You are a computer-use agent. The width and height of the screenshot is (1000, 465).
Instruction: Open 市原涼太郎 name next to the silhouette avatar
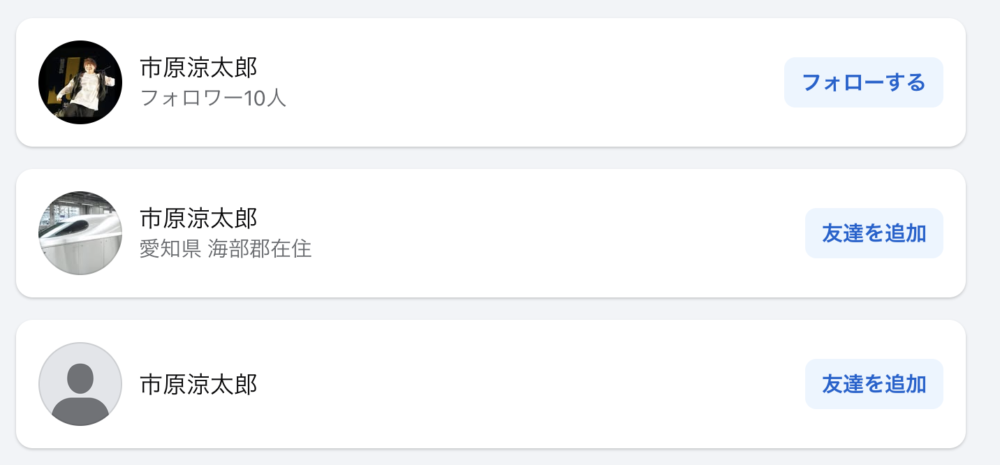click(x=198, y=384)
